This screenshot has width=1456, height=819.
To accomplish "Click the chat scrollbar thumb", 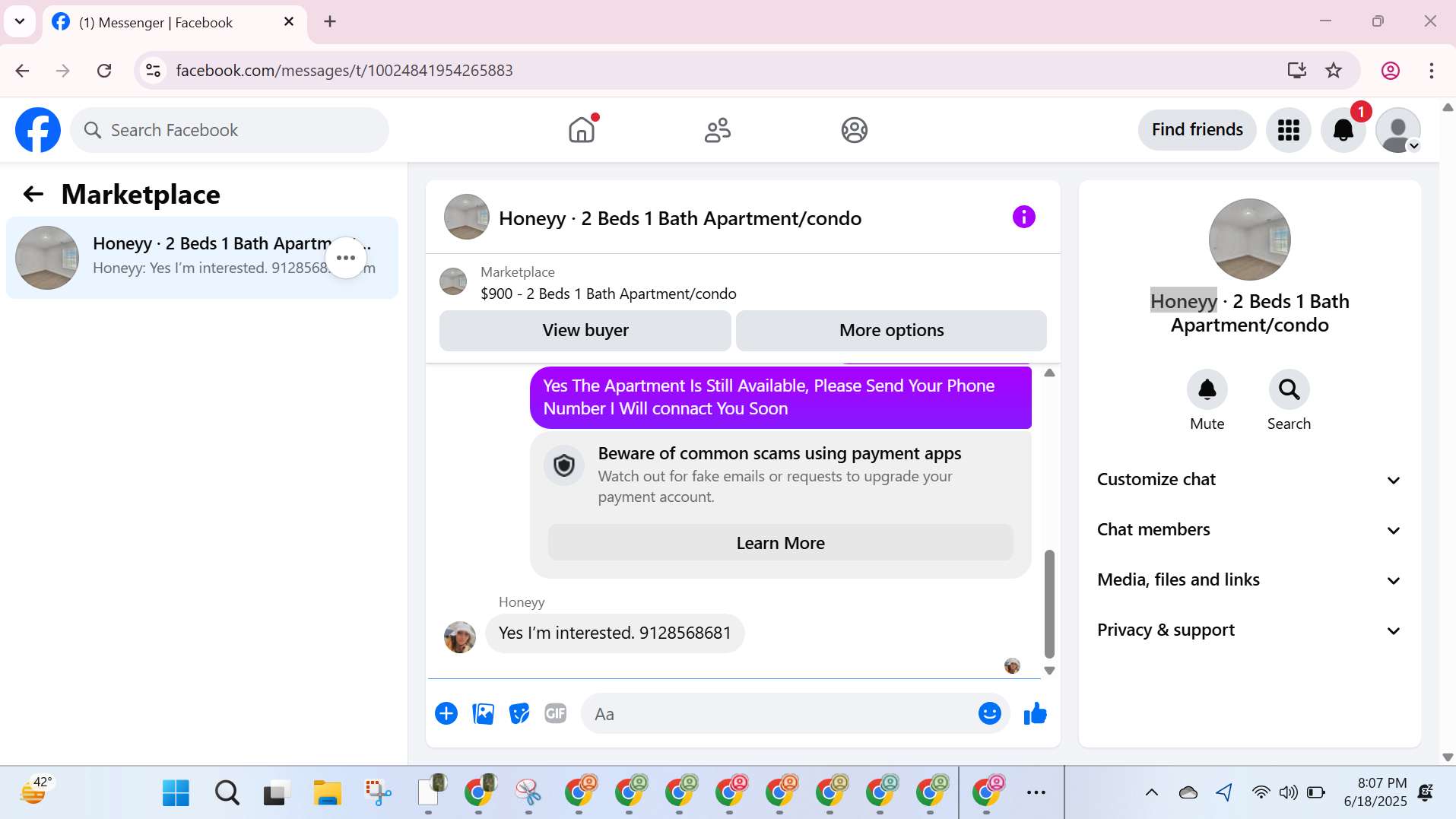I will pyautogui.click(x=1050, y=604).
